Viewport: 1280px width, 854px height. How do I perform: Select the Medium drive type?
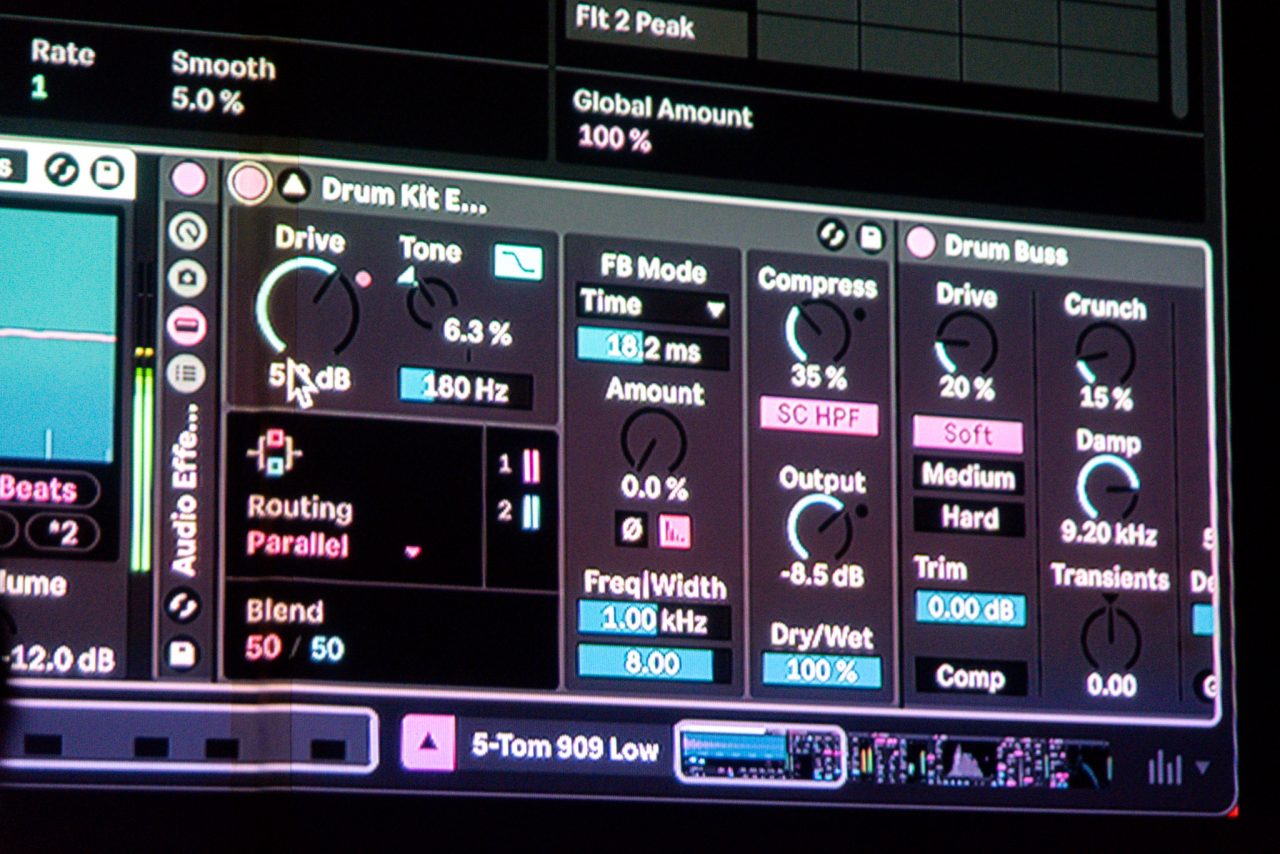[x=968, y=477]
